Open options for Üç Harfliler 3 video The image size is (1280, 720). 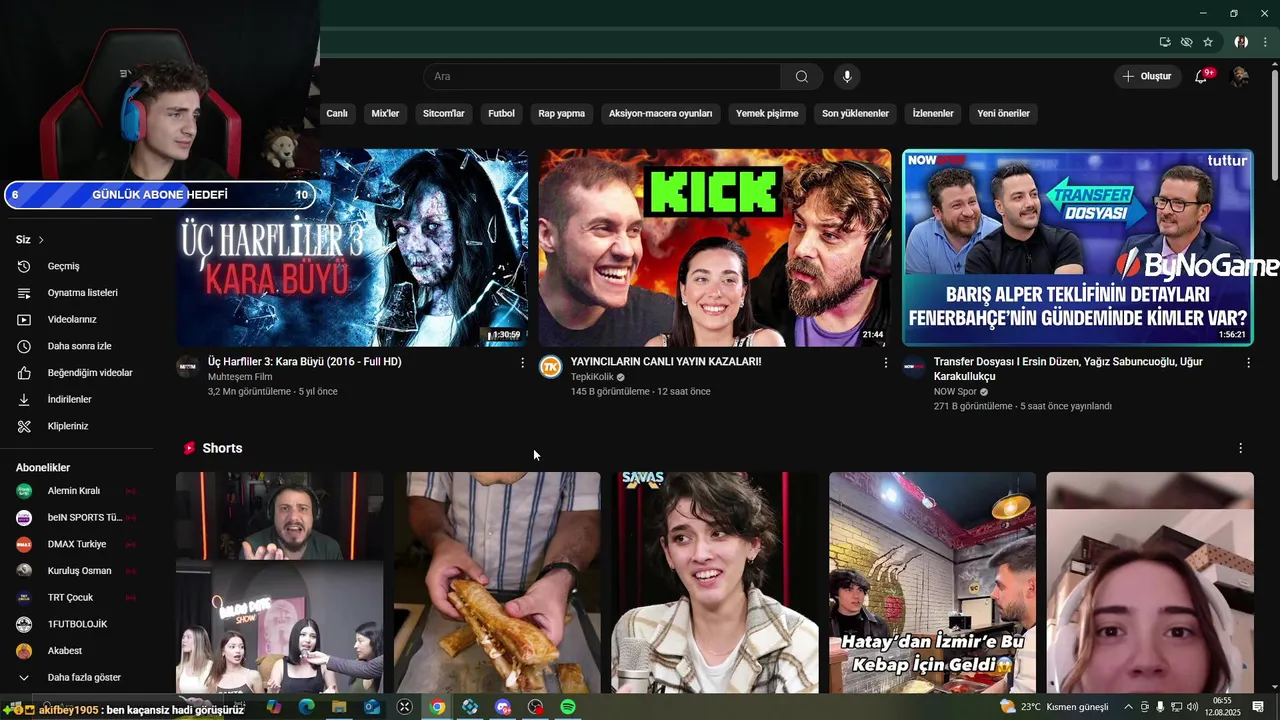tap(522, 363)
